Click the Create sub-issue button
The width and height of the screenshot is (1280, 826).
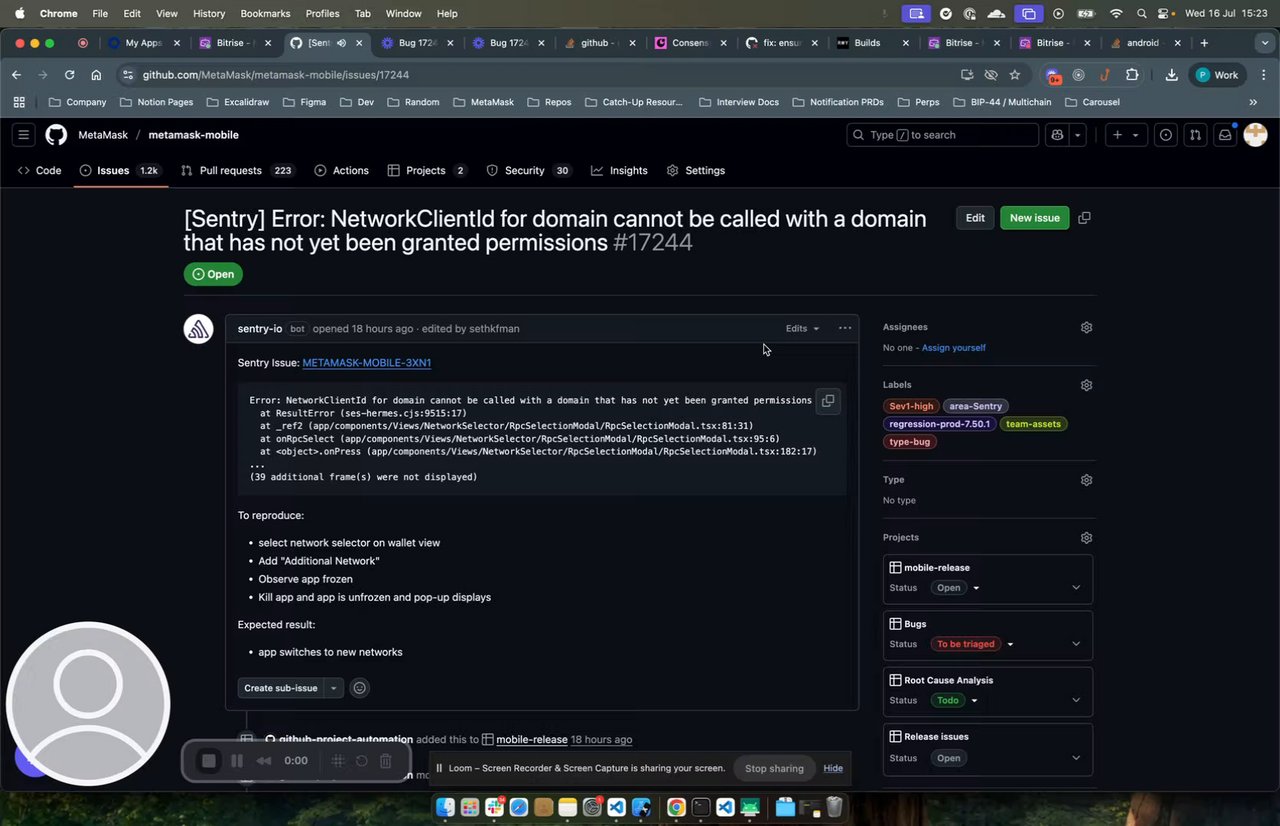pos(281,688)
